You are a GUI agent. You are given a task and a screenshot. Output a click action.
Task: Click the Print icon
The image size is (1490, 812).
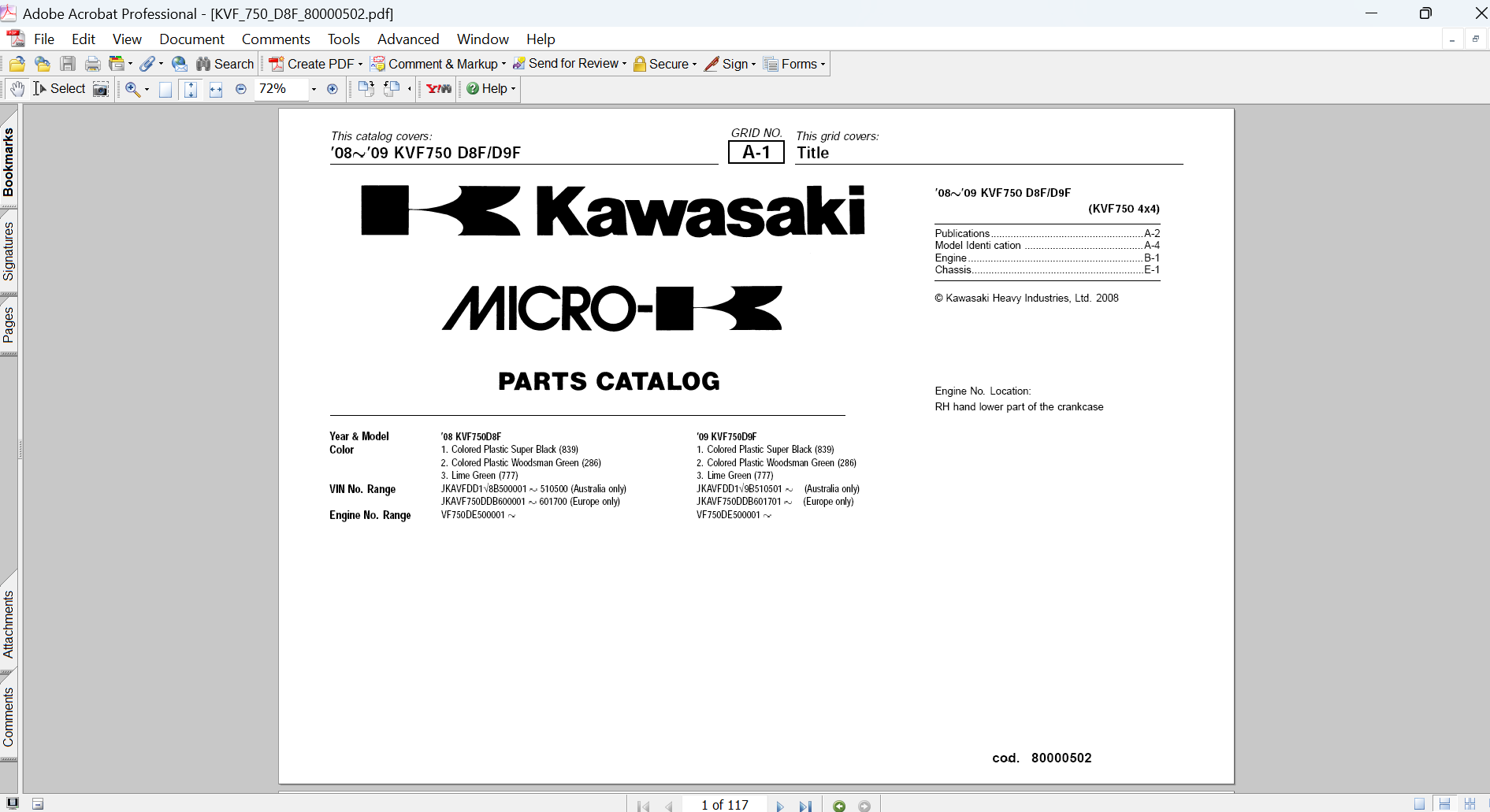coord(93,65)
